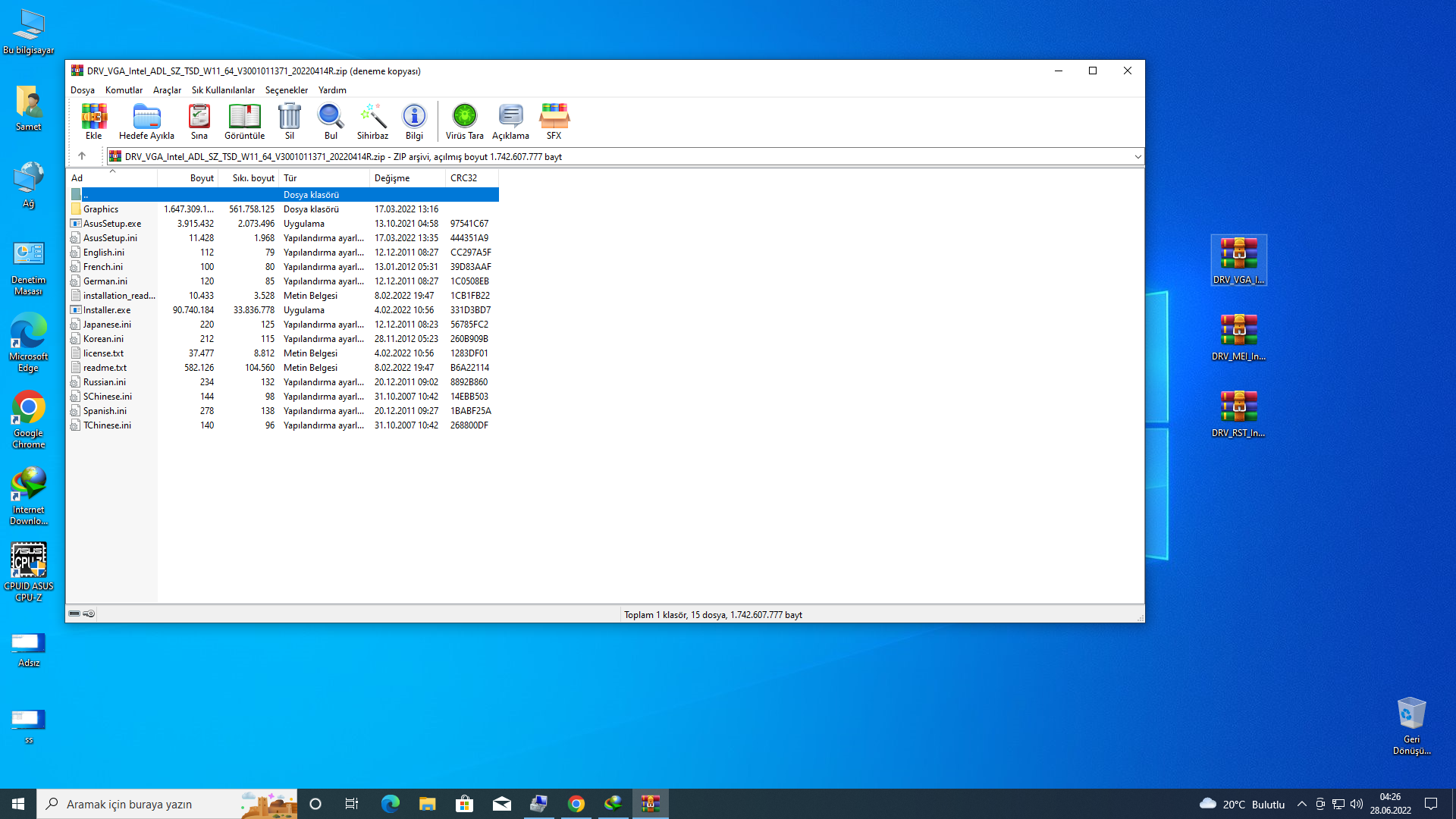Open Google Chrome from the taskbar
Viewport: 1456px width, 819px height.
pyautogui.click(x=576, y=804)
